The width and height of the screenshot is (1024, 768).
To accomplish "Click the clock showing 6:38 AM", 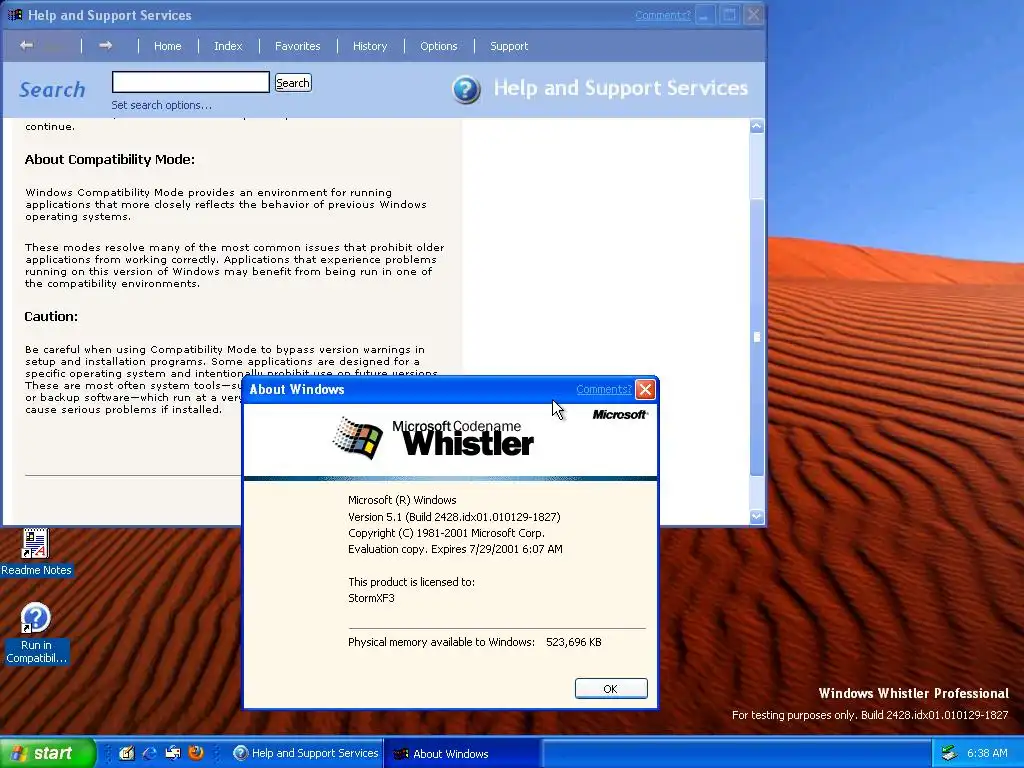I will pyautogui.click(x=987, y=753).
